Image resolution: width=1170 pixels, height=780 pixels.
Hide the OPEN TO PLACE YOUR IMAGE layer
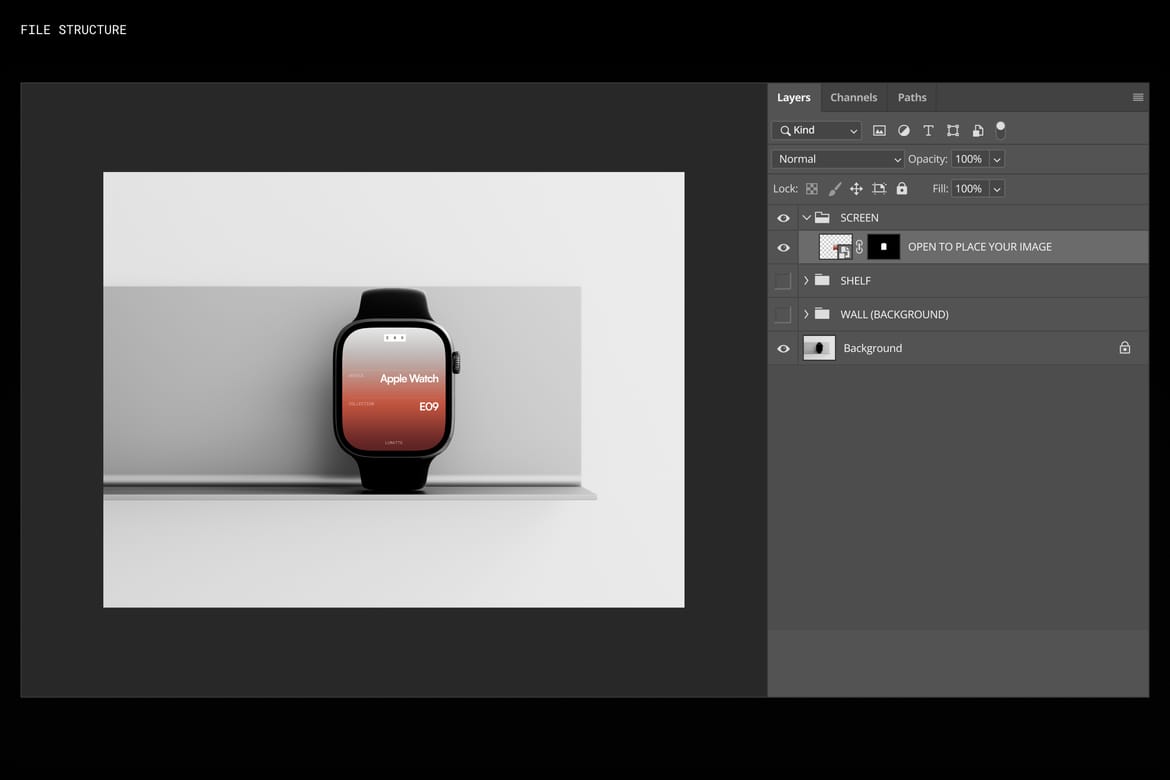(783, 248)
